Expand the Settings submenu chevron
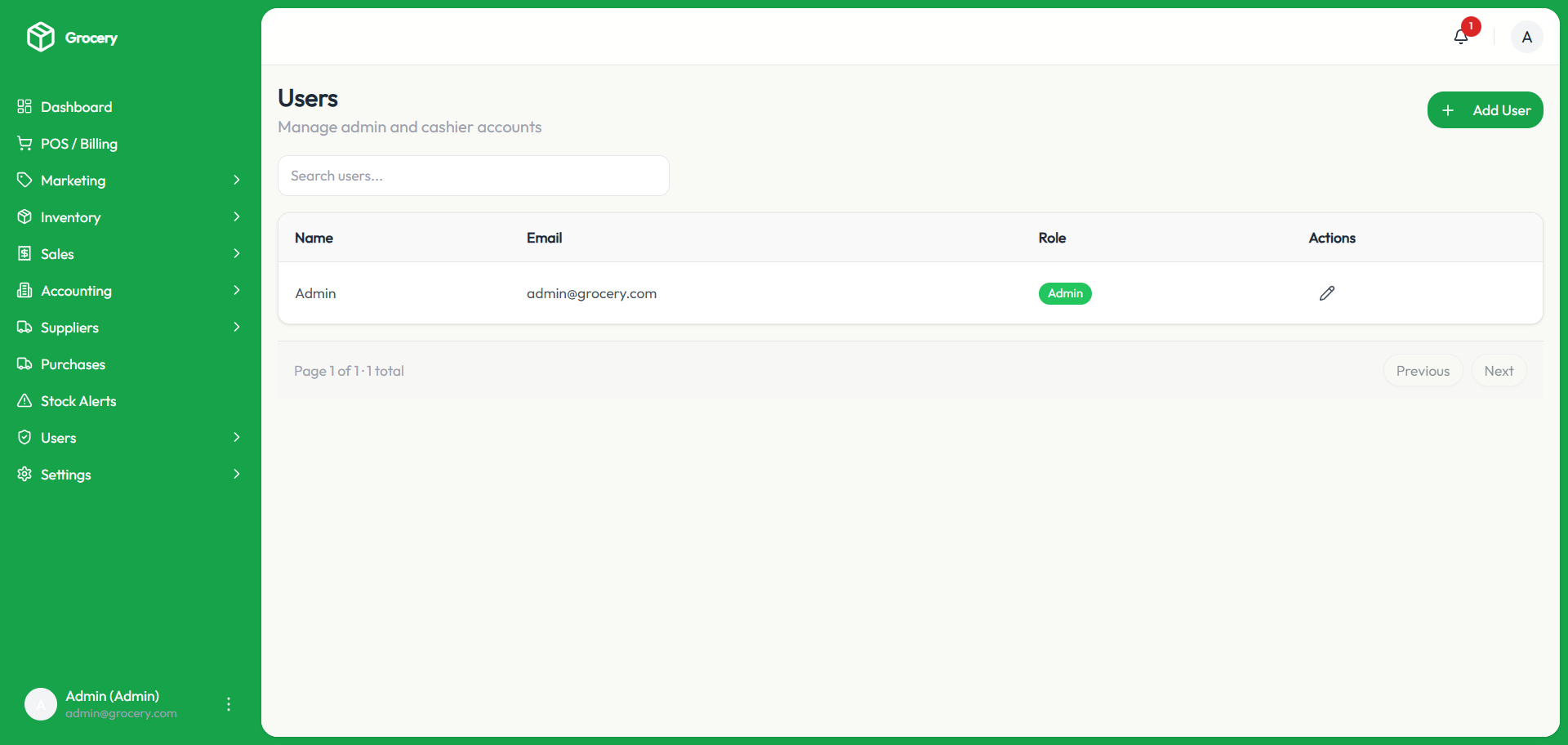 (x=237, y=475)
